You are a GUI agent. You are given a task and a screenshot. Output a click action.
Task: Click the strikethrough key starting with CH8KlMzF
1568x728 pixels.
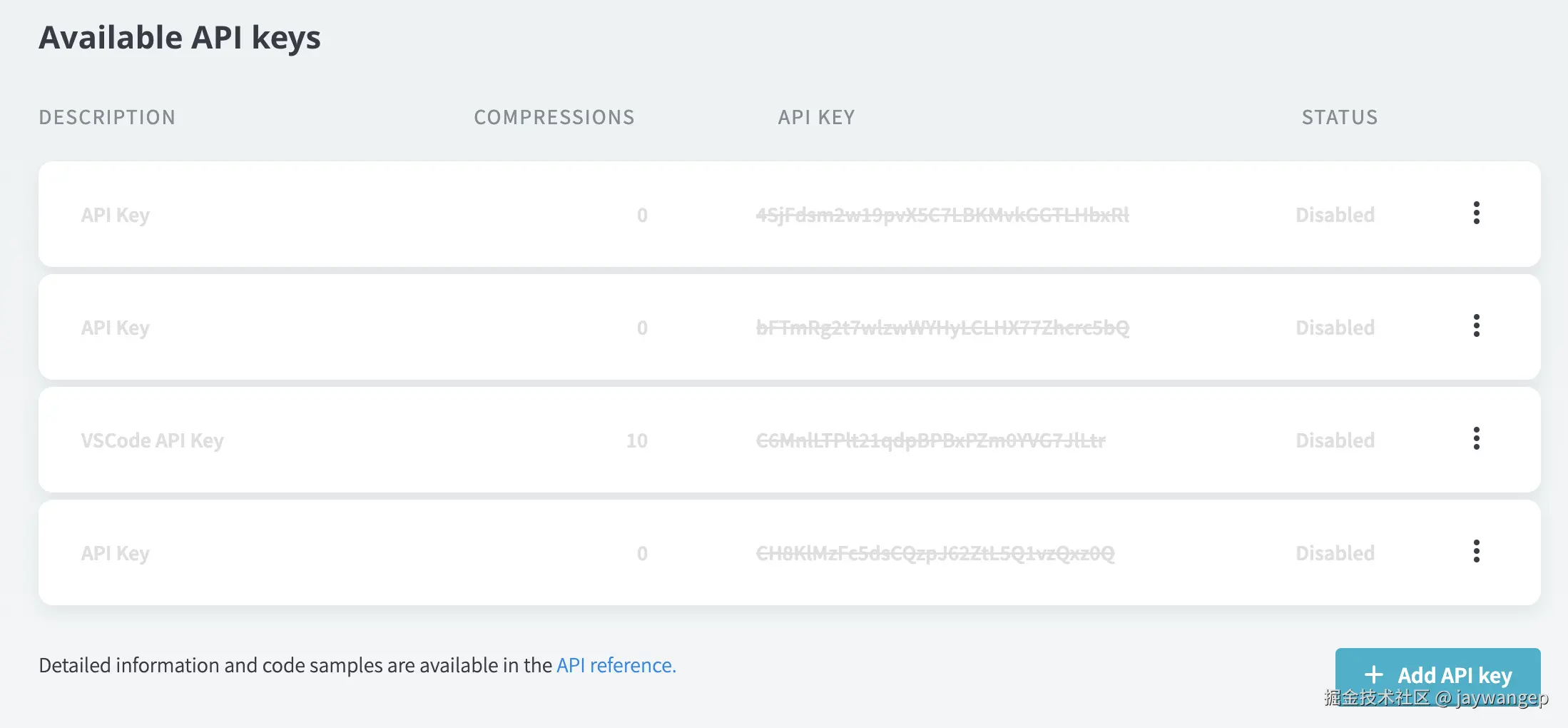click(x=935, y=553)
